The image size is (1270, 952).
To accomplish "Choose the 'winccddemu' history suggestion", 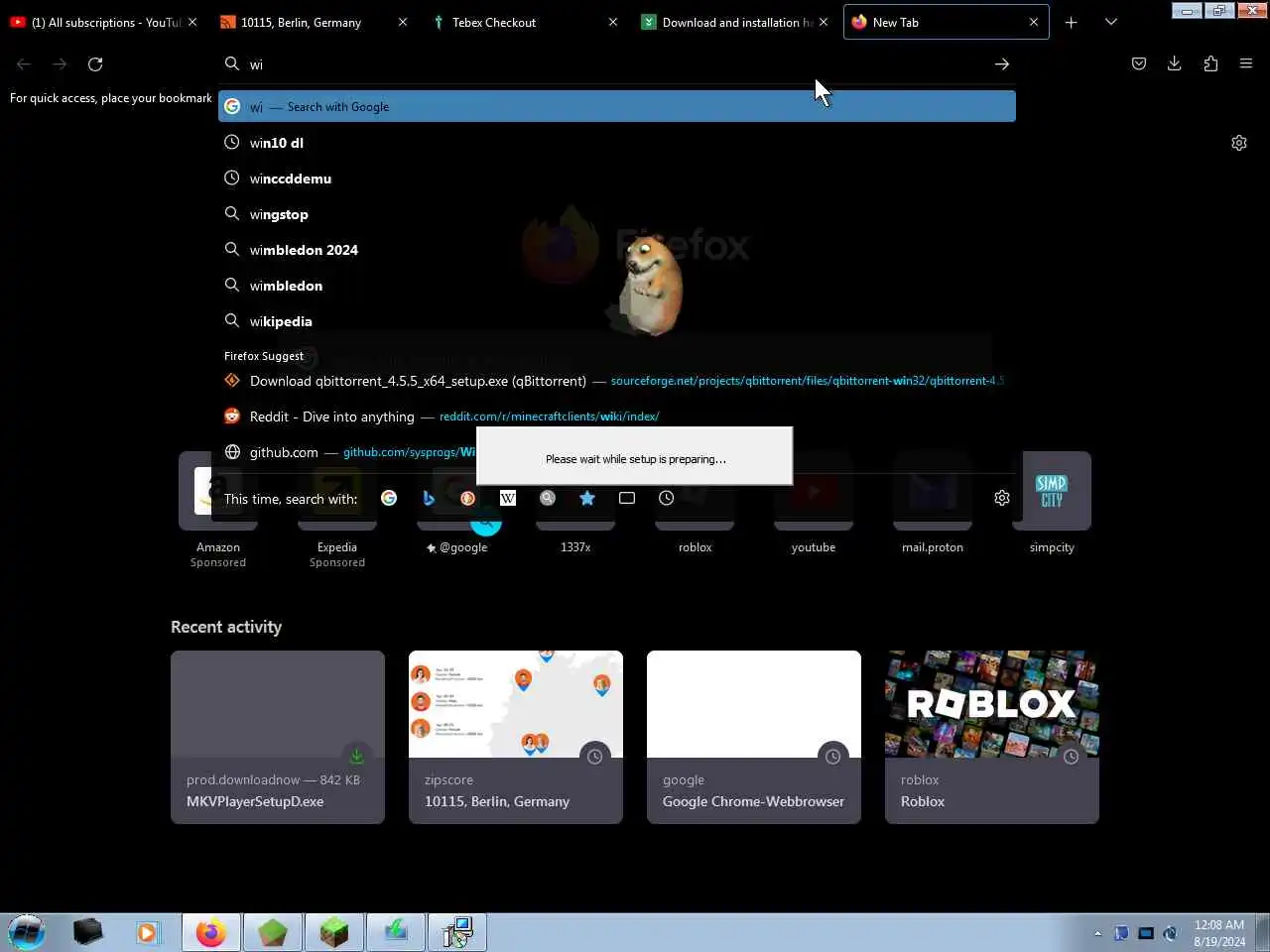I will point(617,178).
